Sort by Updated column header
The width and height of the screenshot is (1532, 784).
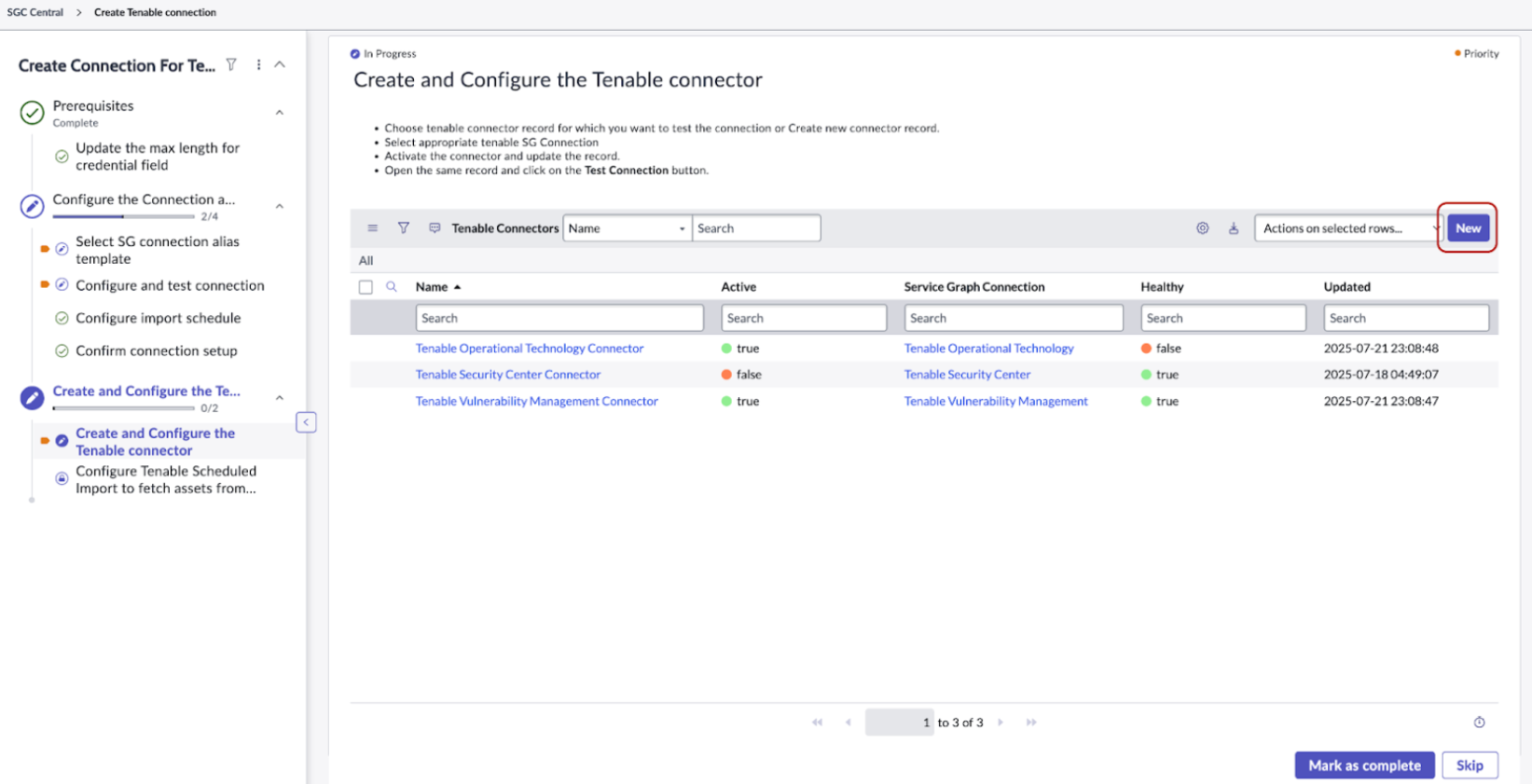(x=1346, y=287)
